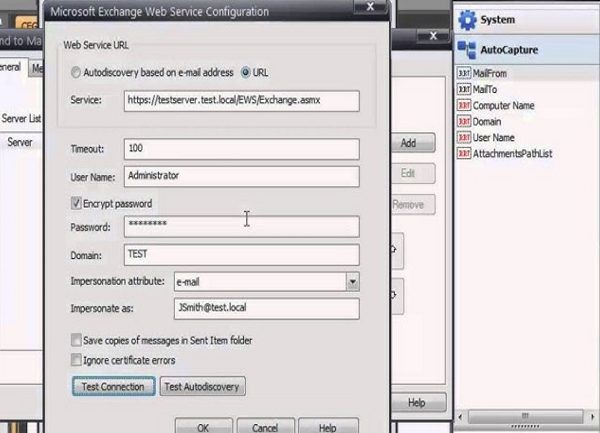600x433 pixels.
Task: Click the AutoCapture panel header icon
Action: click(x=467, y=48)
